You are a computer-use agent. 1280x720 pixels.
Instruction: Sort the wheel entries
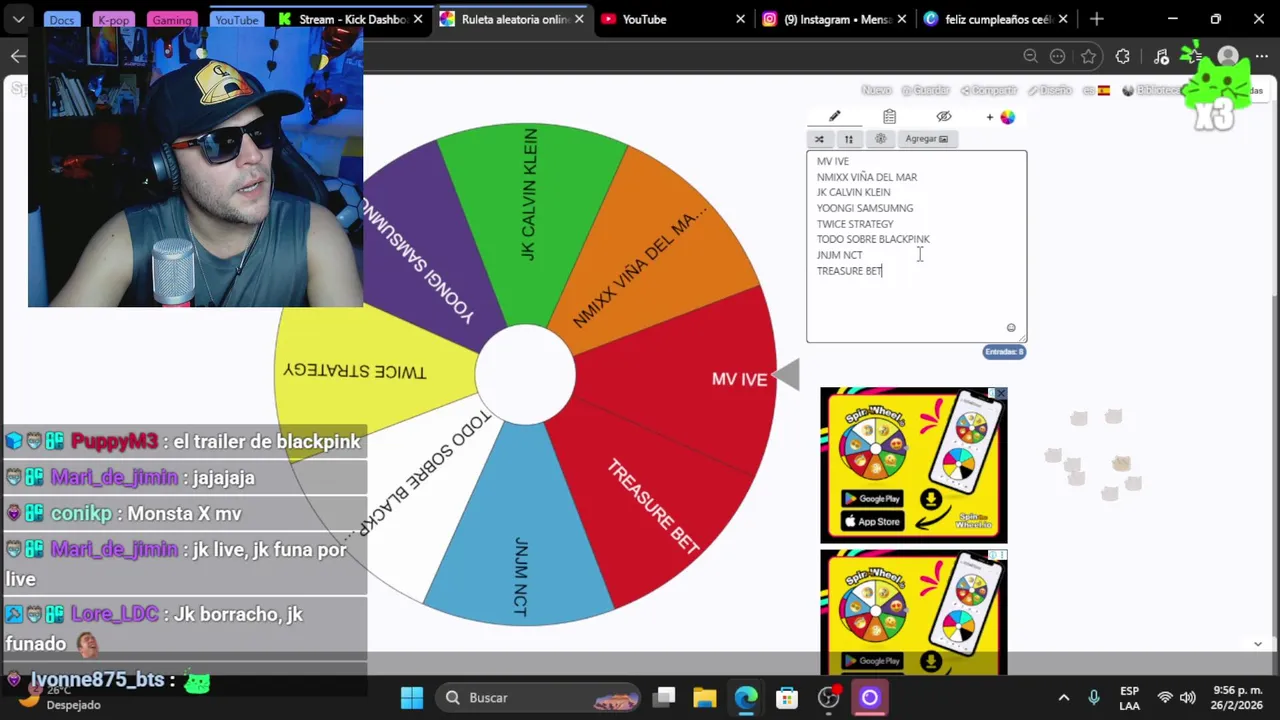pos(849,139)
